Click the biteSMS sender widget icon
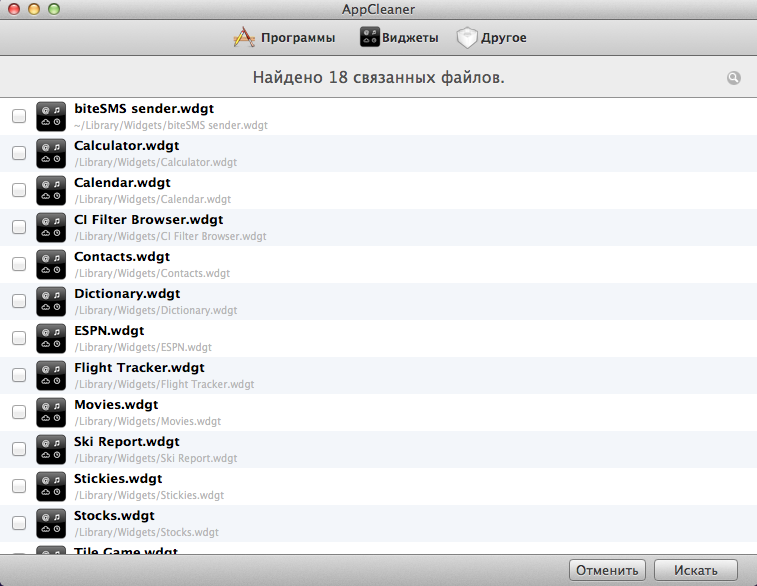The image size is (757, 586). point(51,116)
